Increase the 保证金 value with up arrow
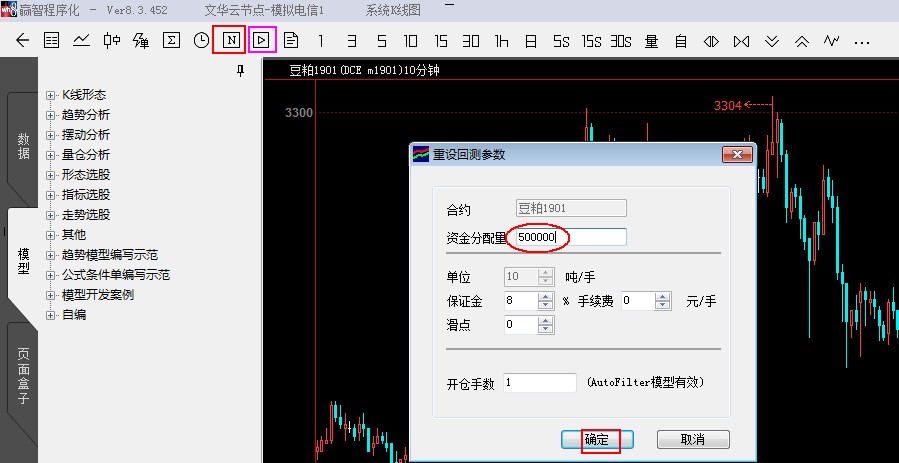 tap(545, 296)
